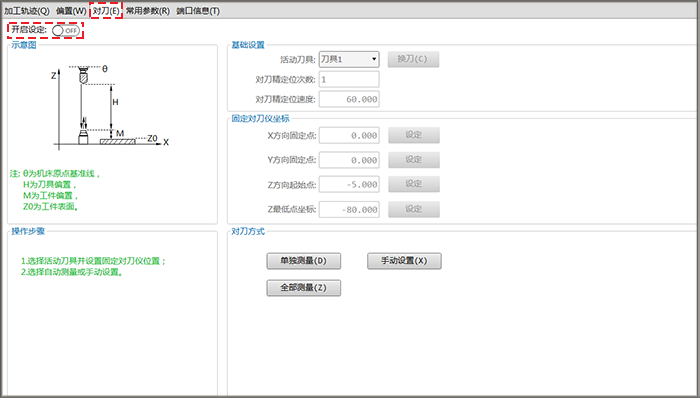Click the 全部测量(Z) button

pyautogui.click(x=304, y=288)
